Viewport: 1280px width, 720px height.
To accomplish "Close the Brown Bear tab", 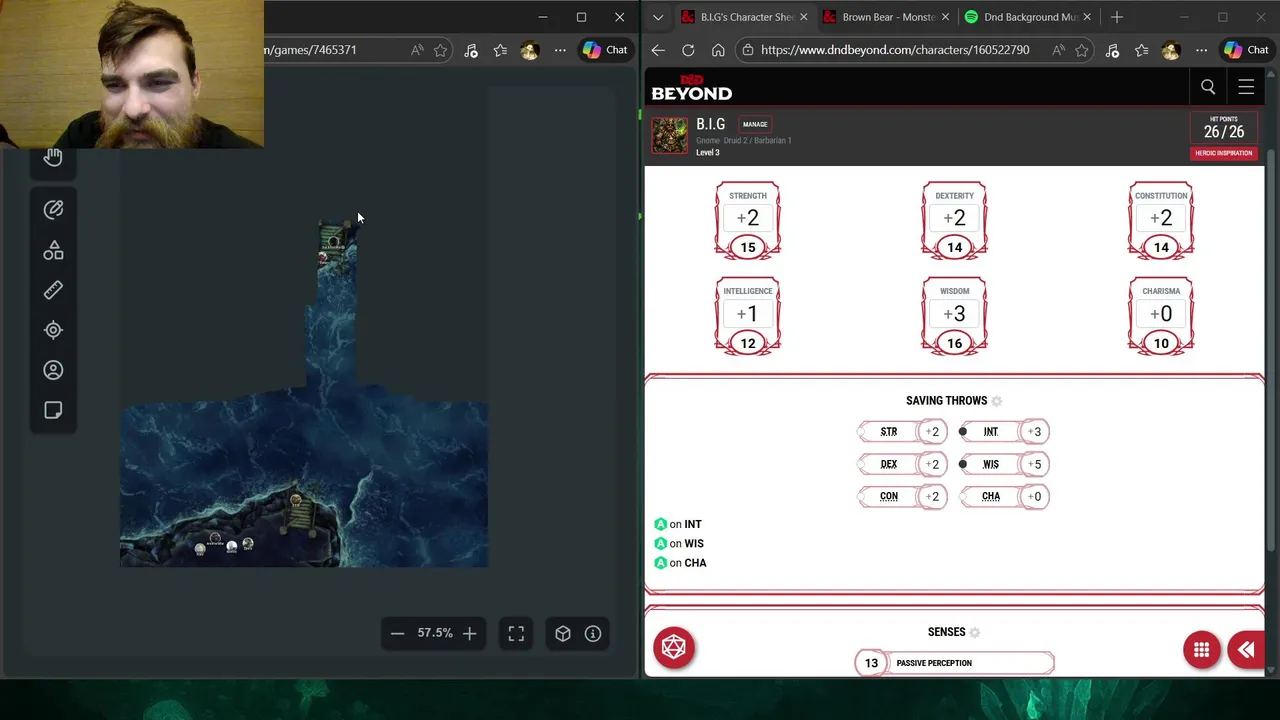I will click(945, 17).
